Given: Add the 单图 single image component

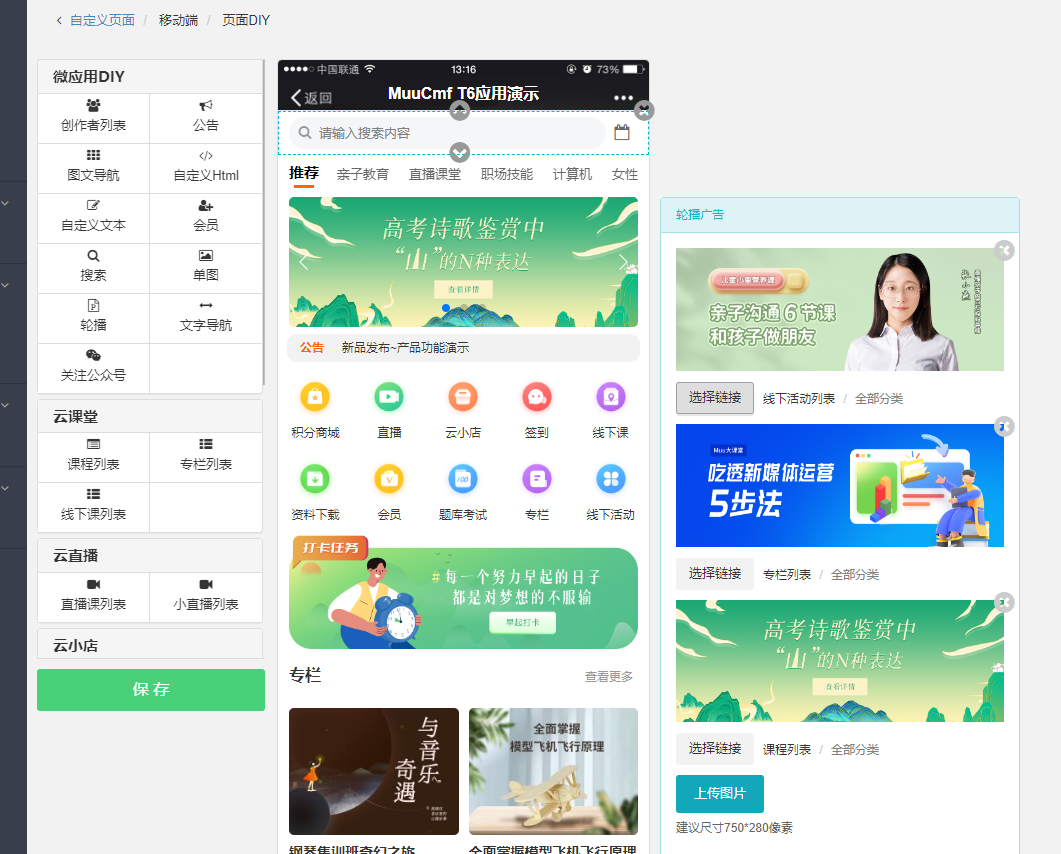Looking at the screenshot, I should coord(206,269).
